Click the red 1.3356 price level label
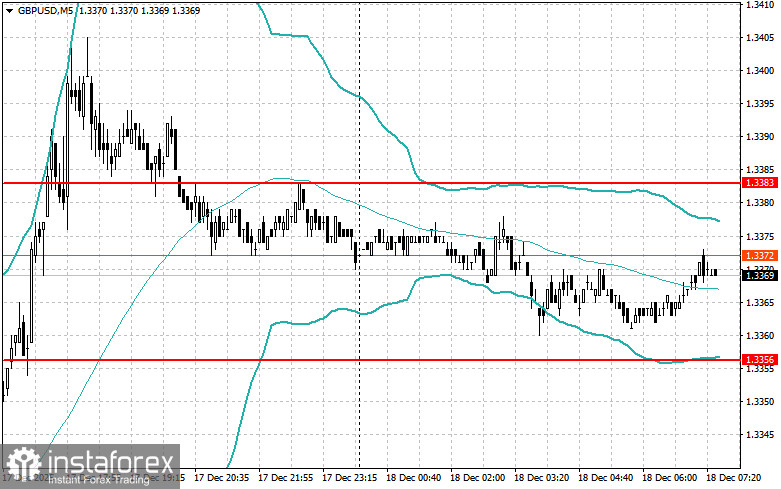Viewport: 781px width, 489px height. coord(760,360)
